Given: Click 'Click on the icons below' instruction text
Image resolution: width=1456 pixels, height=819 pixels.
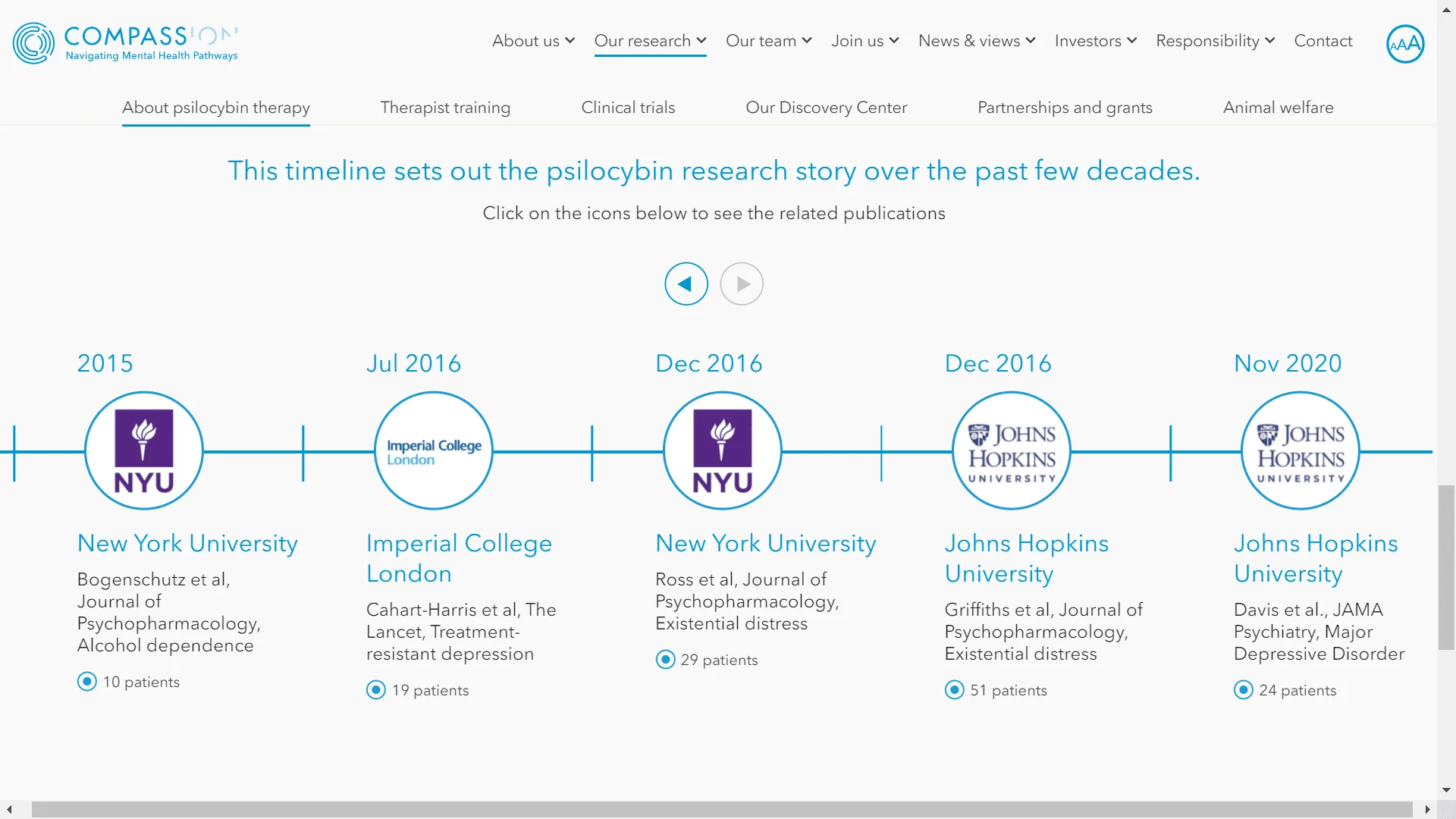Looking at the screenshot, I should tap(714, 213).
